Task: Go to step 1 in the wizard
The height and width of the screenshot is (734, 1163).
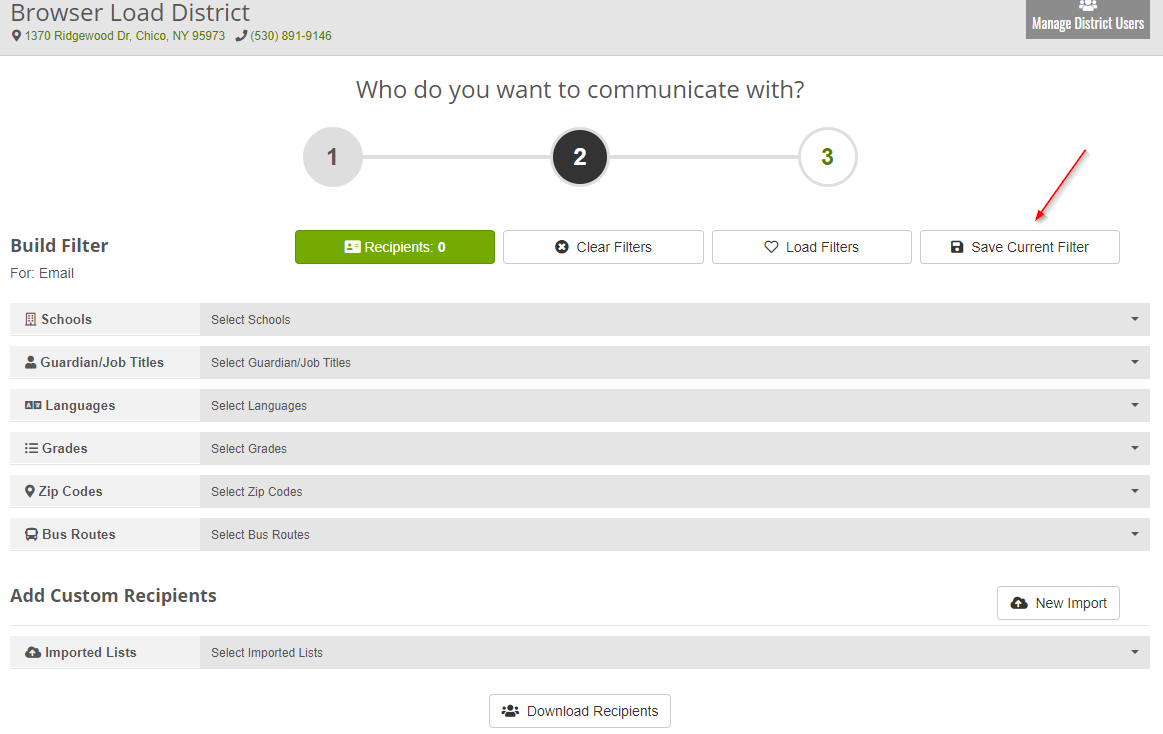Action: point(332,157)
